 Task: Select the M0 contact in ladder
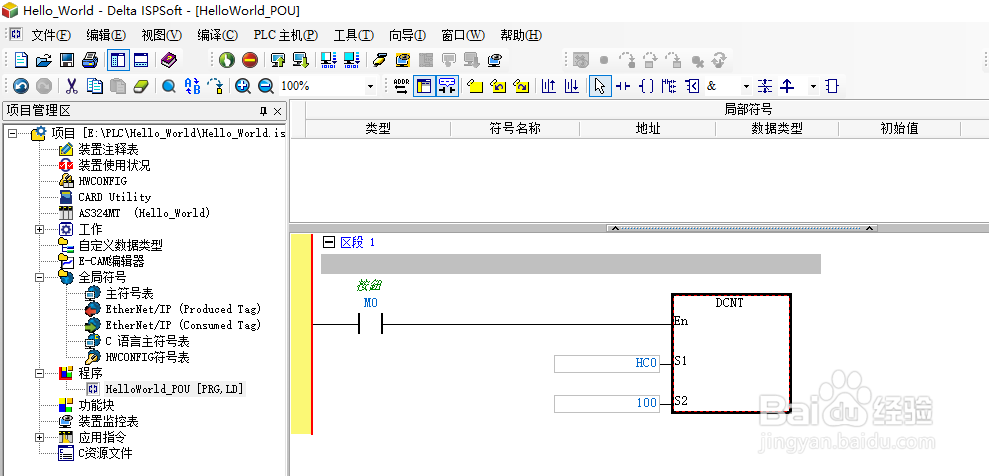[x=371, y=324]
